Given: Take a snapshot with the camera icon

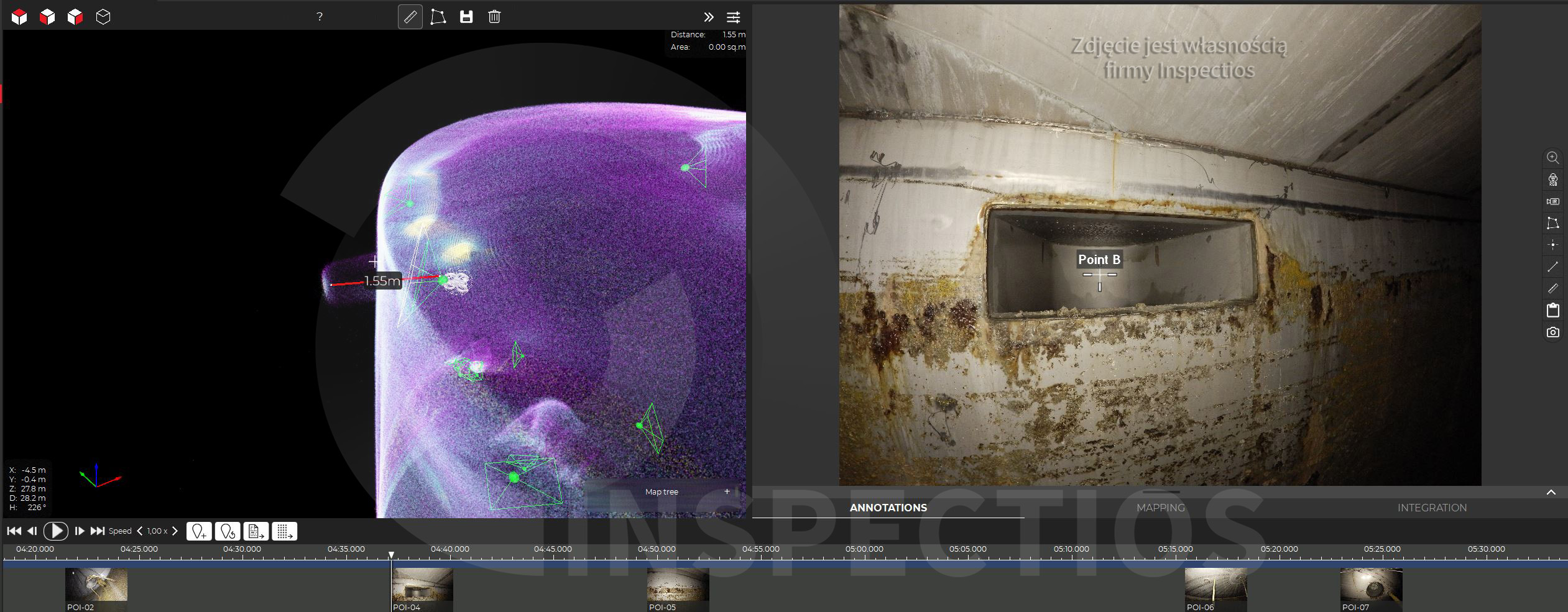Looking at the screenshot, I should 1553,332.
